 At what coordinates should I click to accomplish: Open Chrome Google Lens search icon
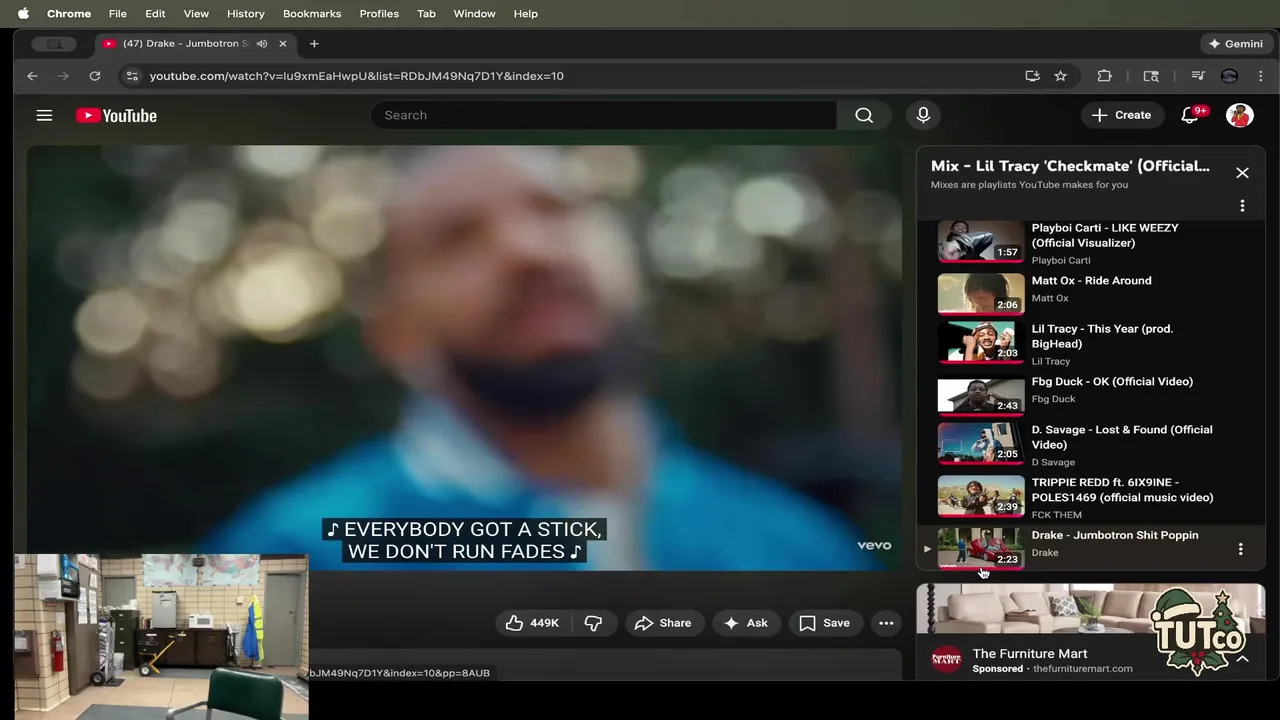click(1151, 76)
